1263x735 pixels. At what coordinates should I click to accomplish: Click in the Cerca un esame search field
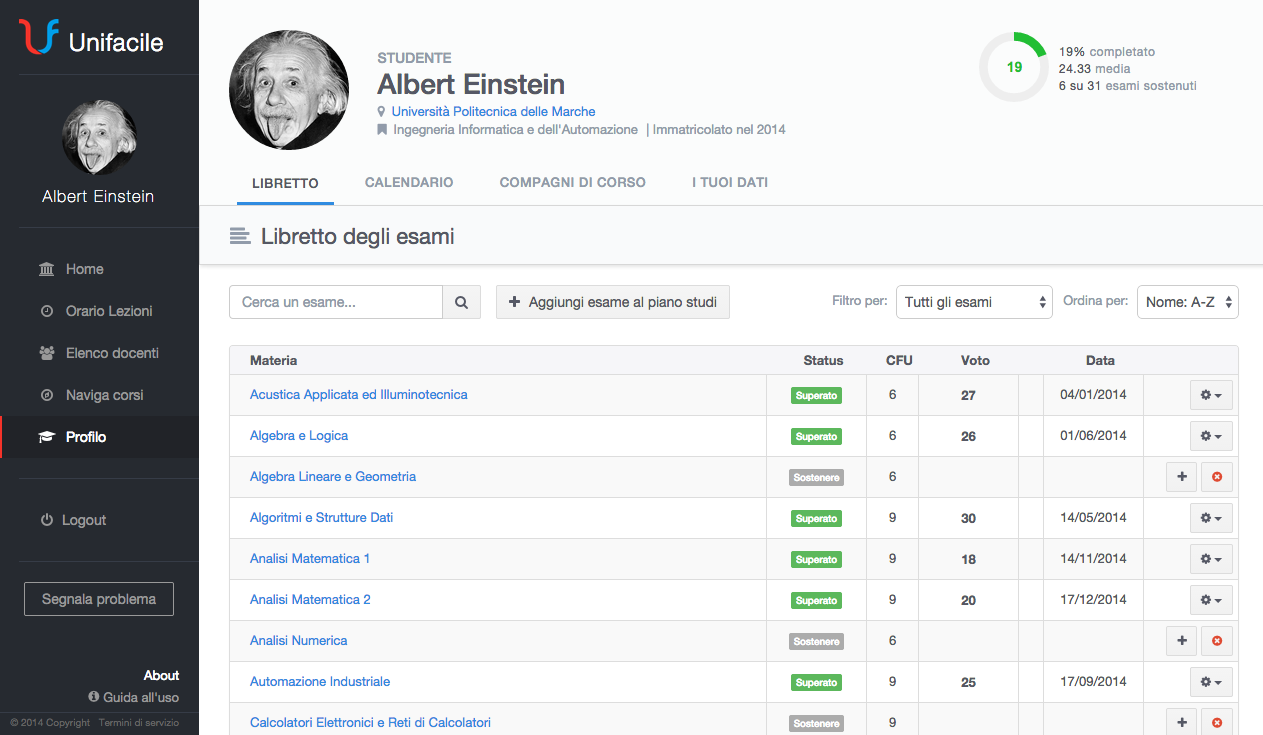pos(336,302)
